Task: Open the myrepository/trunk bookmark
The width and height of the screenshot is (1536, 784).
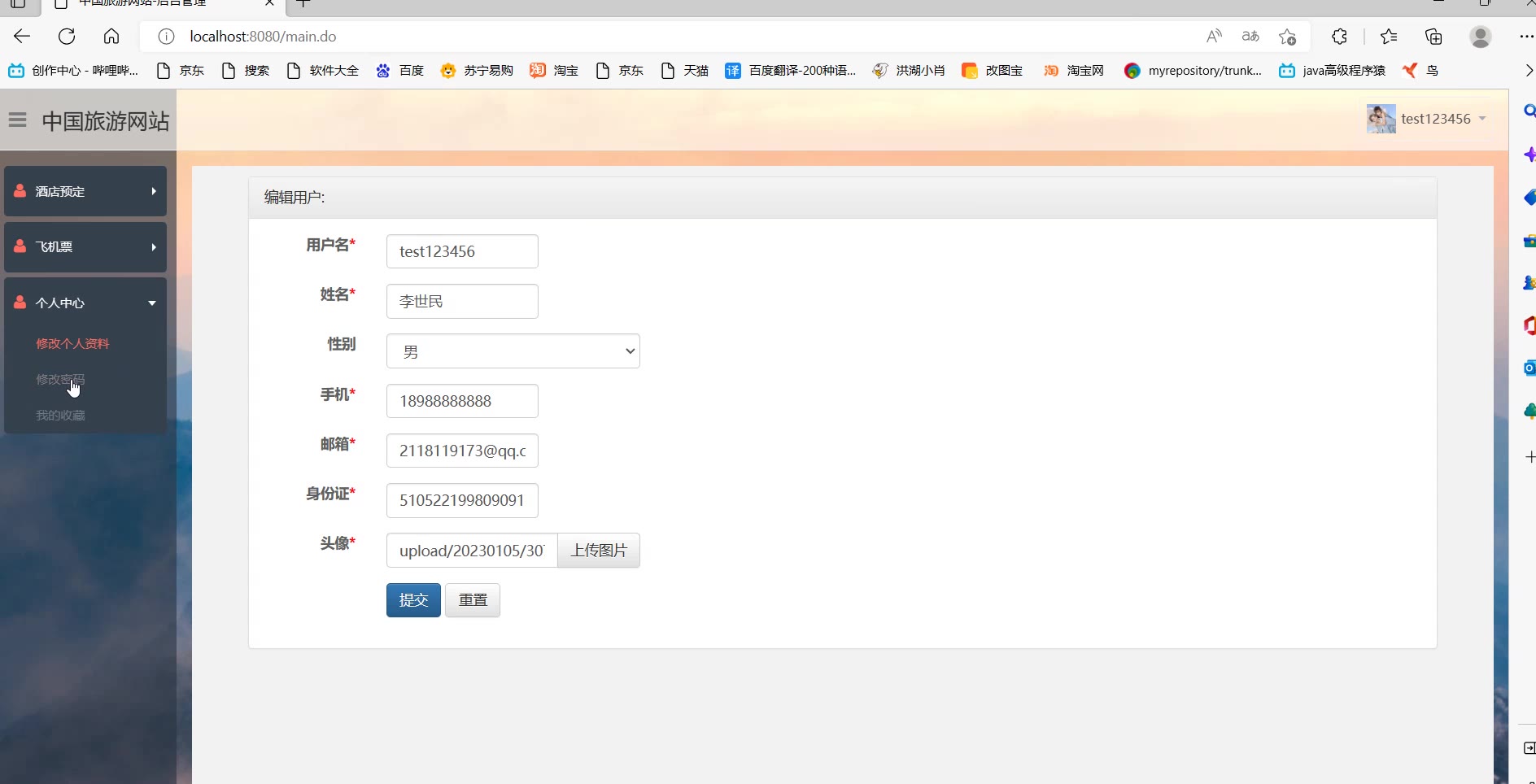Action: [1193, 71]
